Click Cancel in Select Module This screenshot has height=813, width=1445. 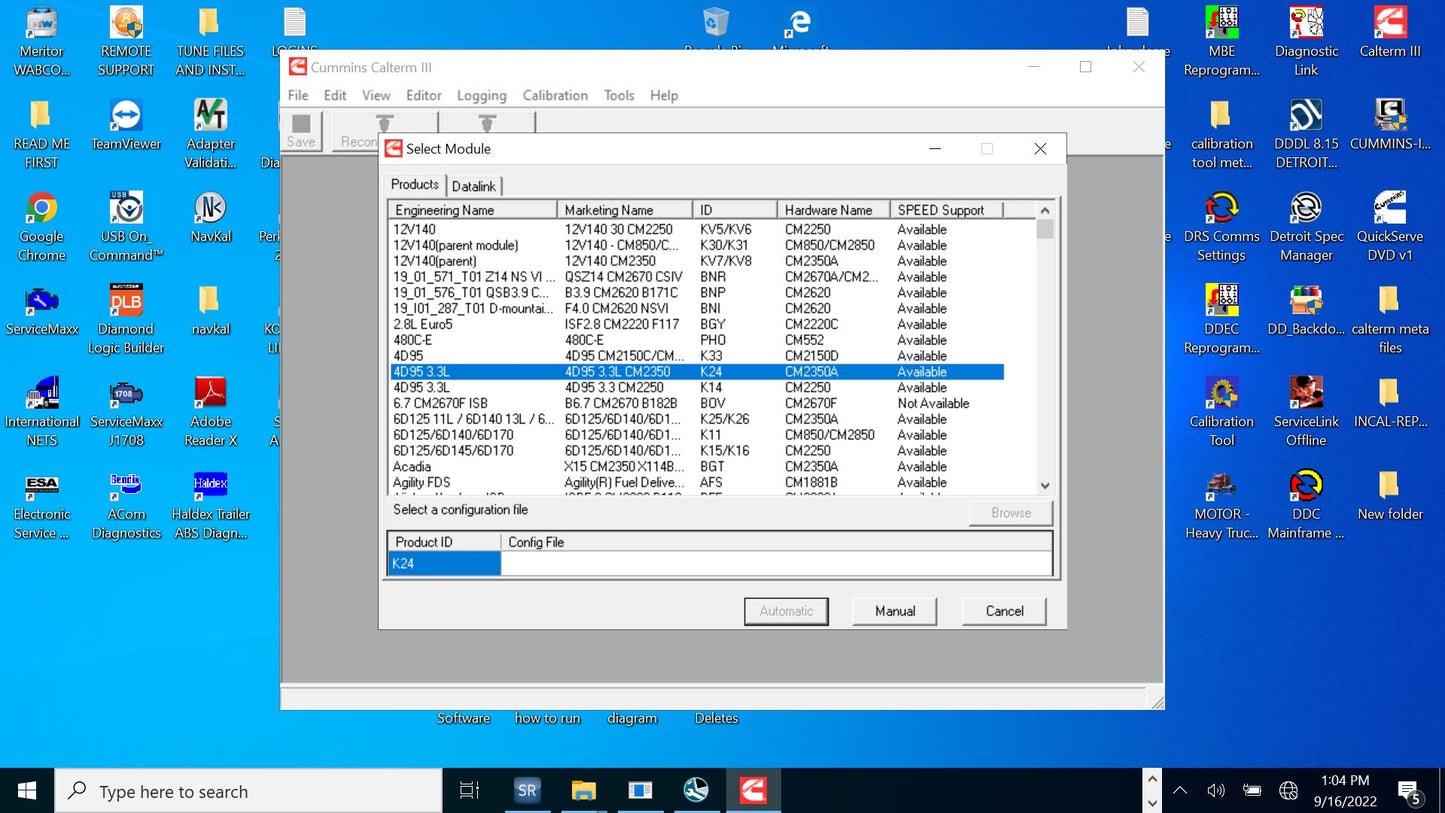[1004, 611]
